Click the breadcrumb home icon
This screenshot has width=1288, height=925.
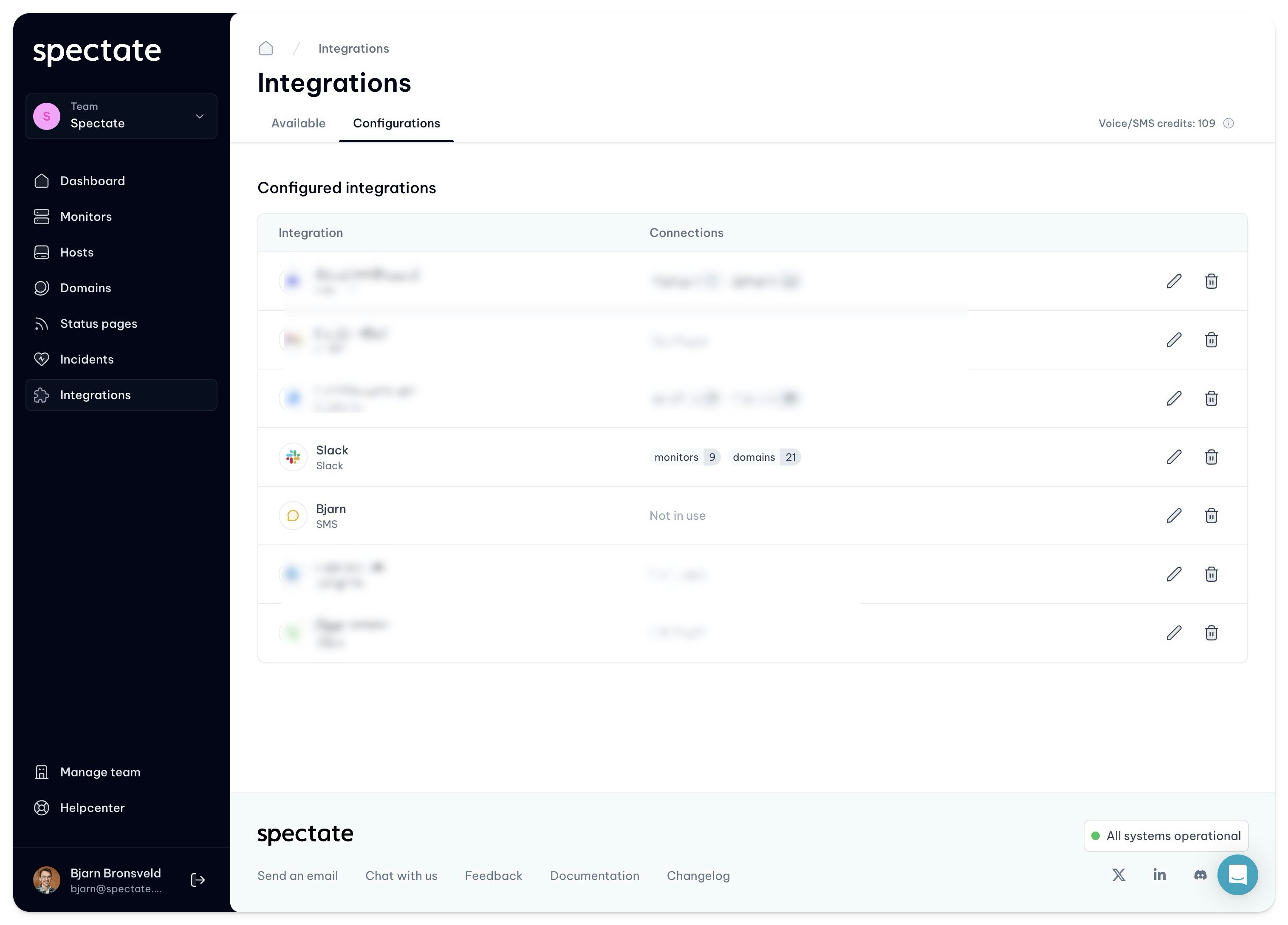[x=266, y=48]
